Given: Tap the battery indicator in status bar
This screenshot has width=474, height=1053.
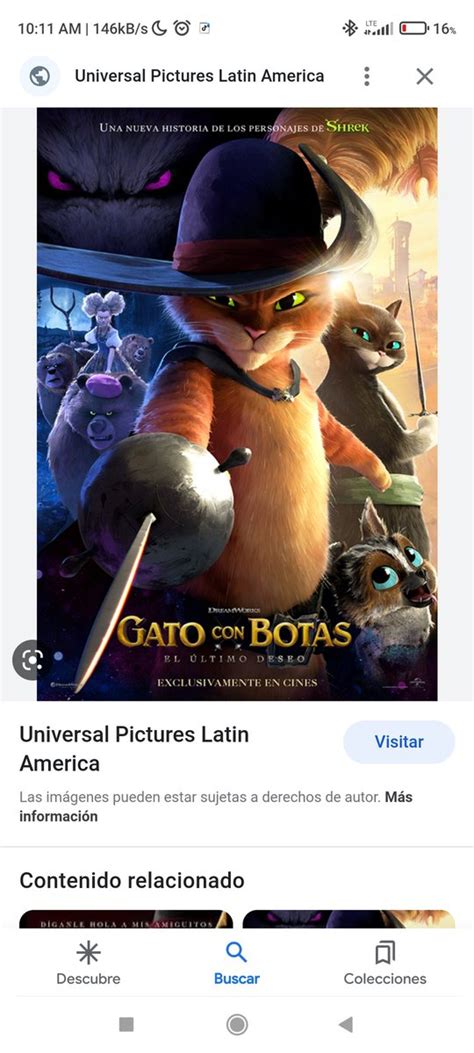Looking at the screenshot, I should pos(413,28).
